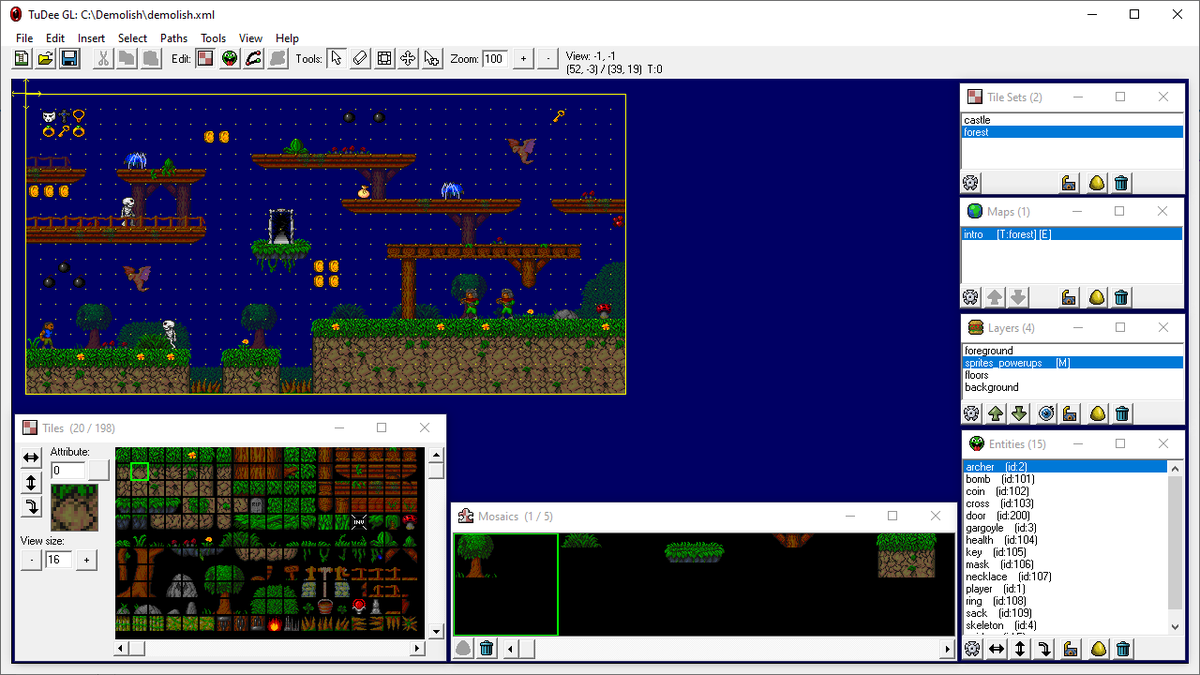Select the tree mosaic thumbnail
The height and width of the screenshot is (675, 1200).
click(x=506, y=584)
